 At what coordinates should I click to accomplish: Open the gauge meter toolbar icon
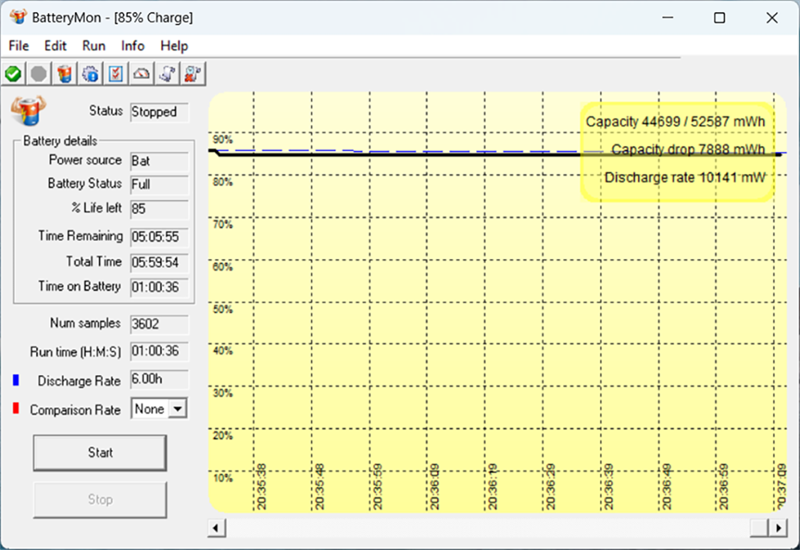coord(141,74)
